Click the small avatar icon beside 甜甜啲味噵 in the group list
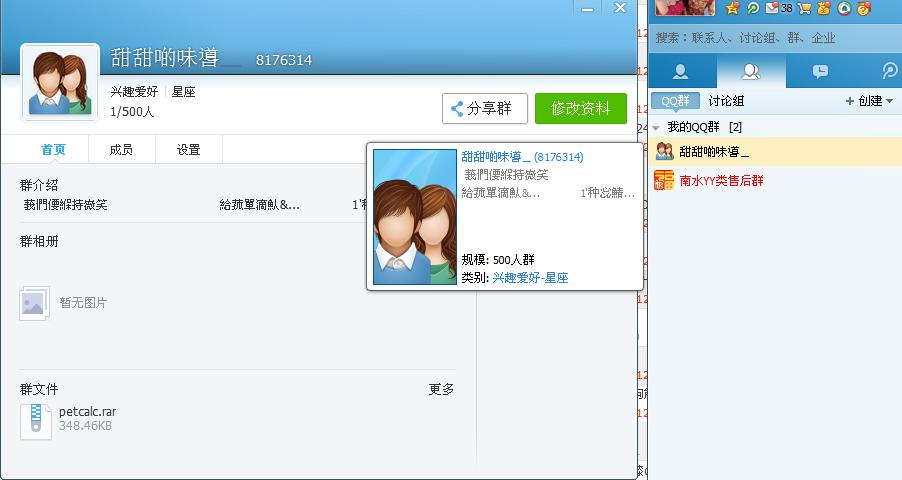The width and height of the screenshot is (902, 480). (664, 151)
